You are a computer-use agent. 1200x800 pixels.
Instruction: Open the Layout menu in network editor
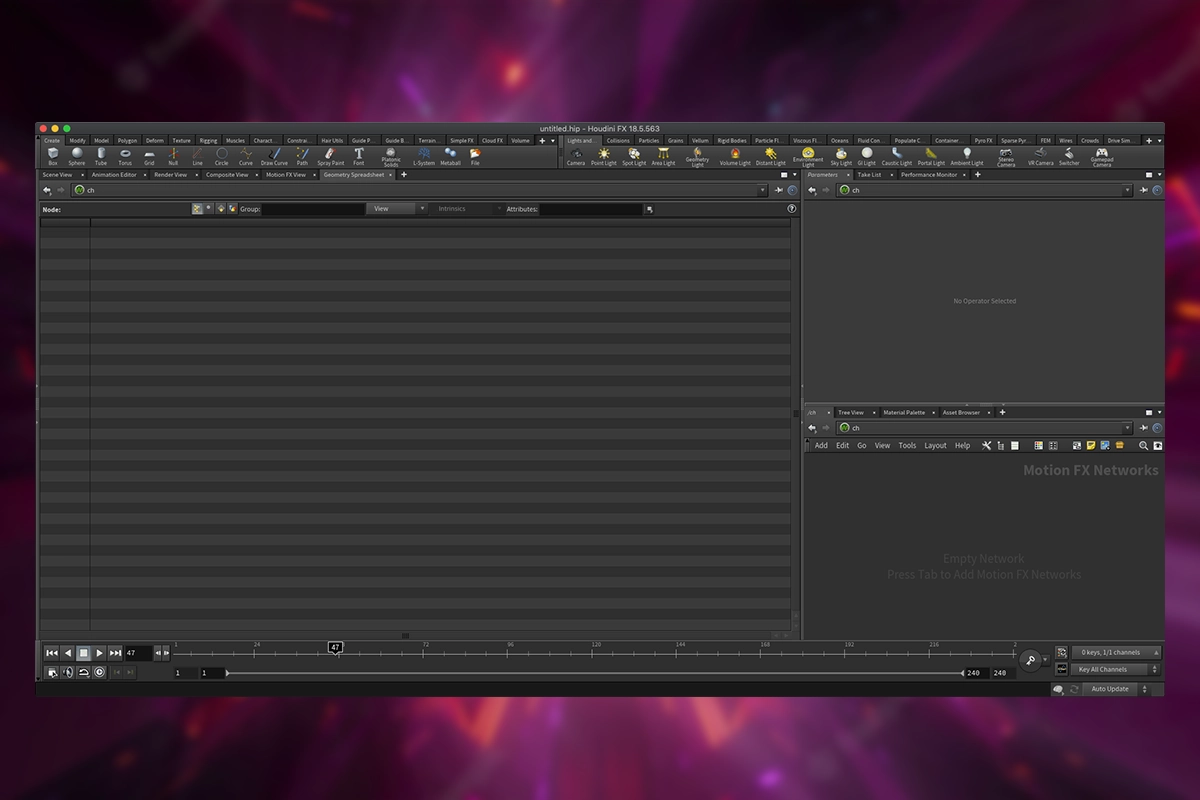935,446
